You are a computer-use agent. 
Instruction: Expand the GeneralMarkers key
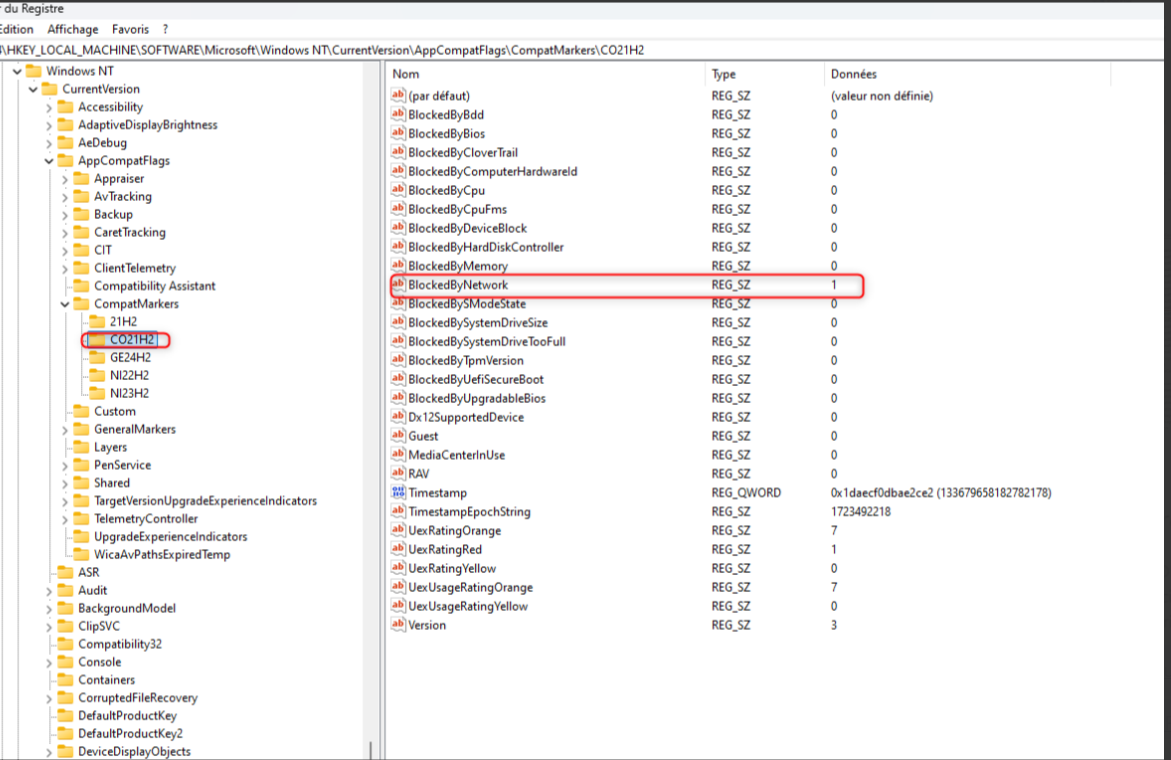pos(65,430)
